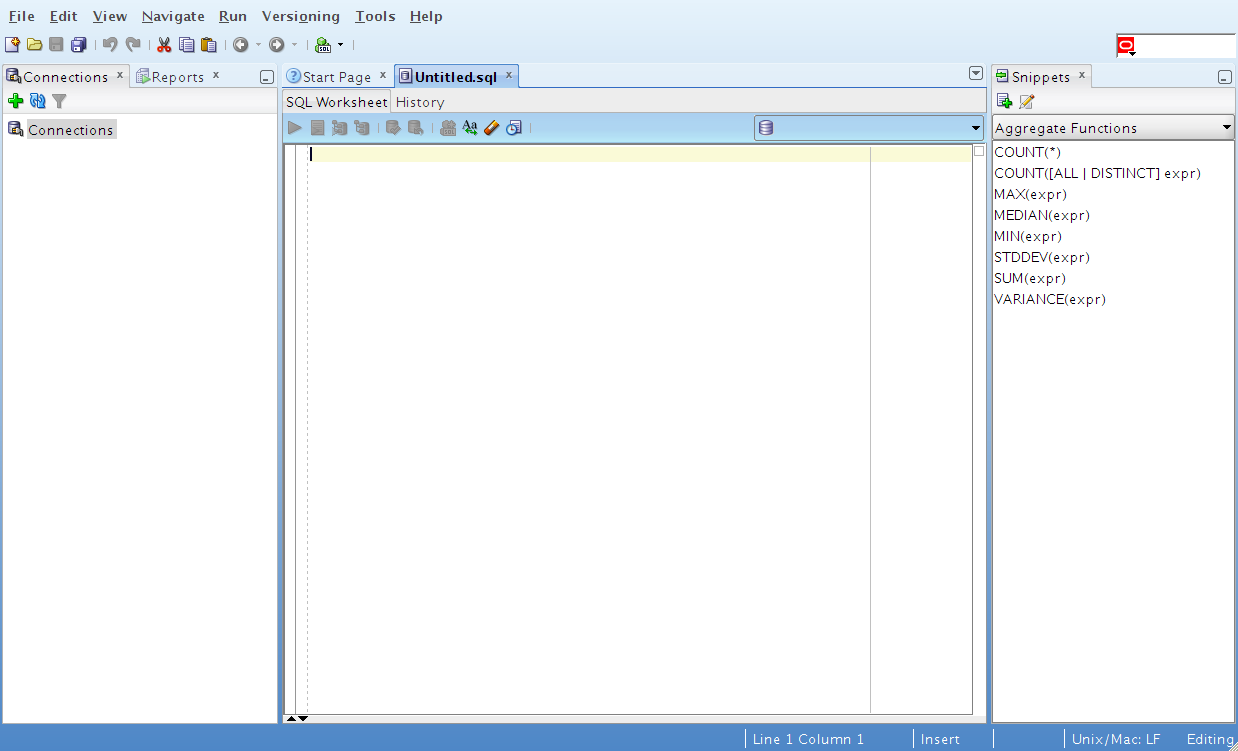Viewport: 1238px width, 751px height.
Task: Click the Forward navigation arrow
Action: tap(277, 44)
